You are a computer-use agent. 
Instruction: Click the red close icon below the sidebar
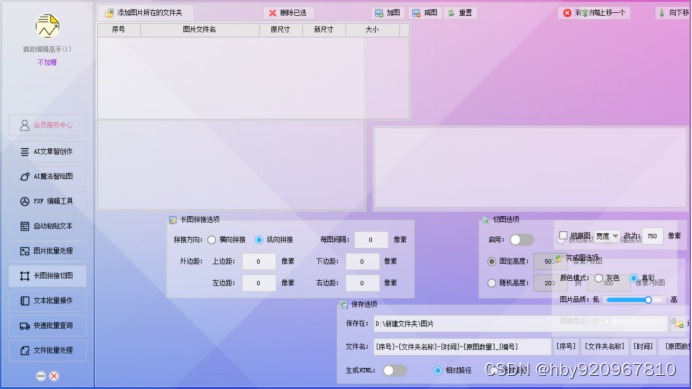[x=54, y=376]
